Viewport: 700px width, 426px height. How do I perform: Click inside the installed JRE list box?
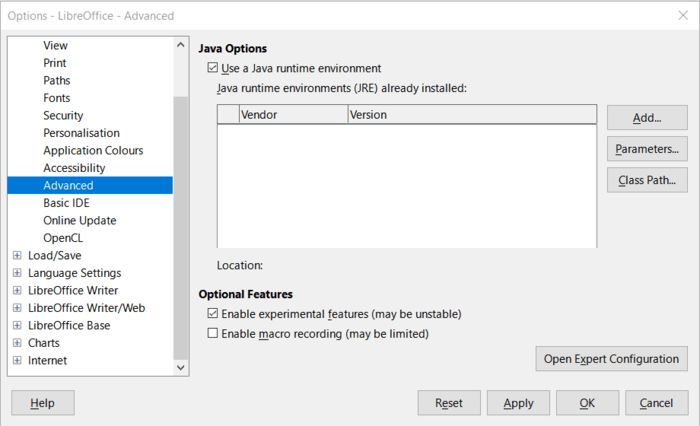pyautogui.click(x=407, y=186)
